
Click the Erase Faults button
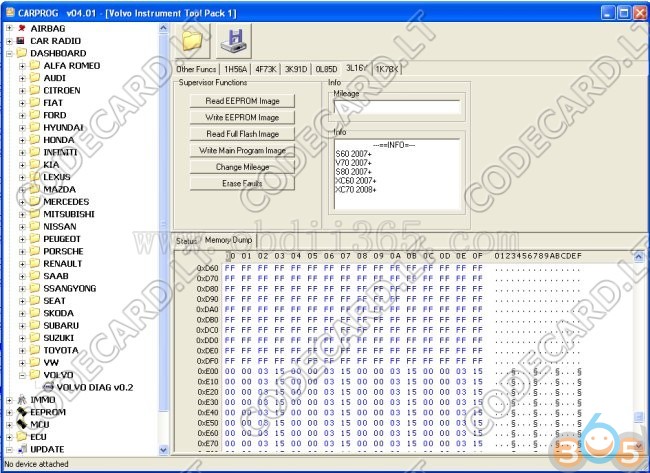click(243, 183)
